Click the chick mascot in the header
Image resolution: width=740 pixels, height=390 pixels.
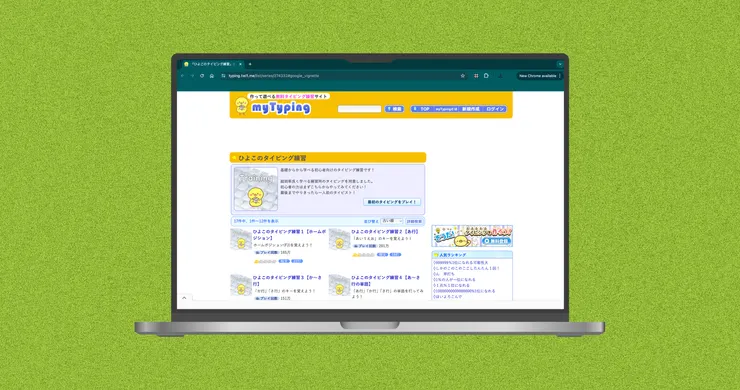click(x=242, y=106)
